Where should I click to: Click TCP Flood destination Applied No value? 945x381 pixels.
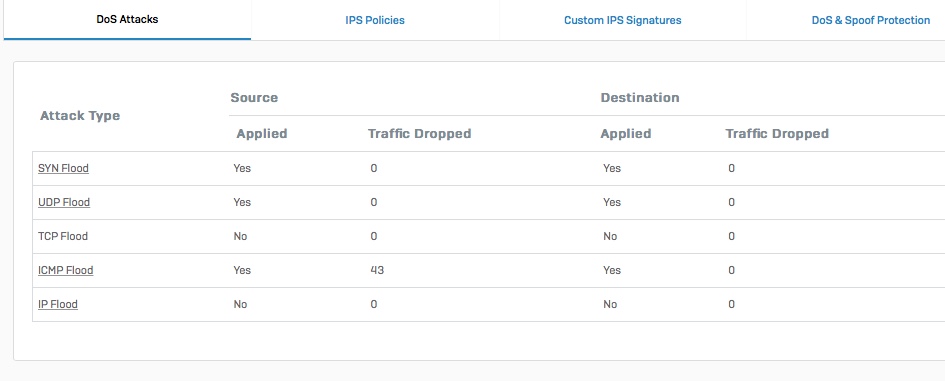(x=610, y=236)
